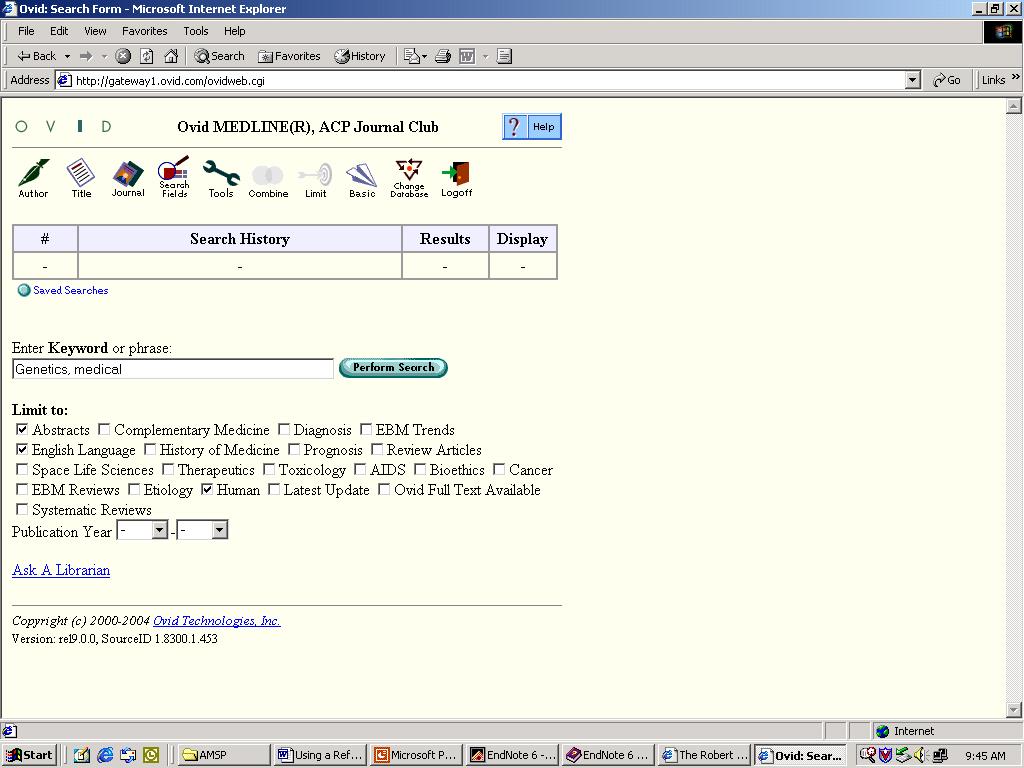Click the Go button beside address bar
Viewport: 1024px width, 768px height.
point(947,80)
